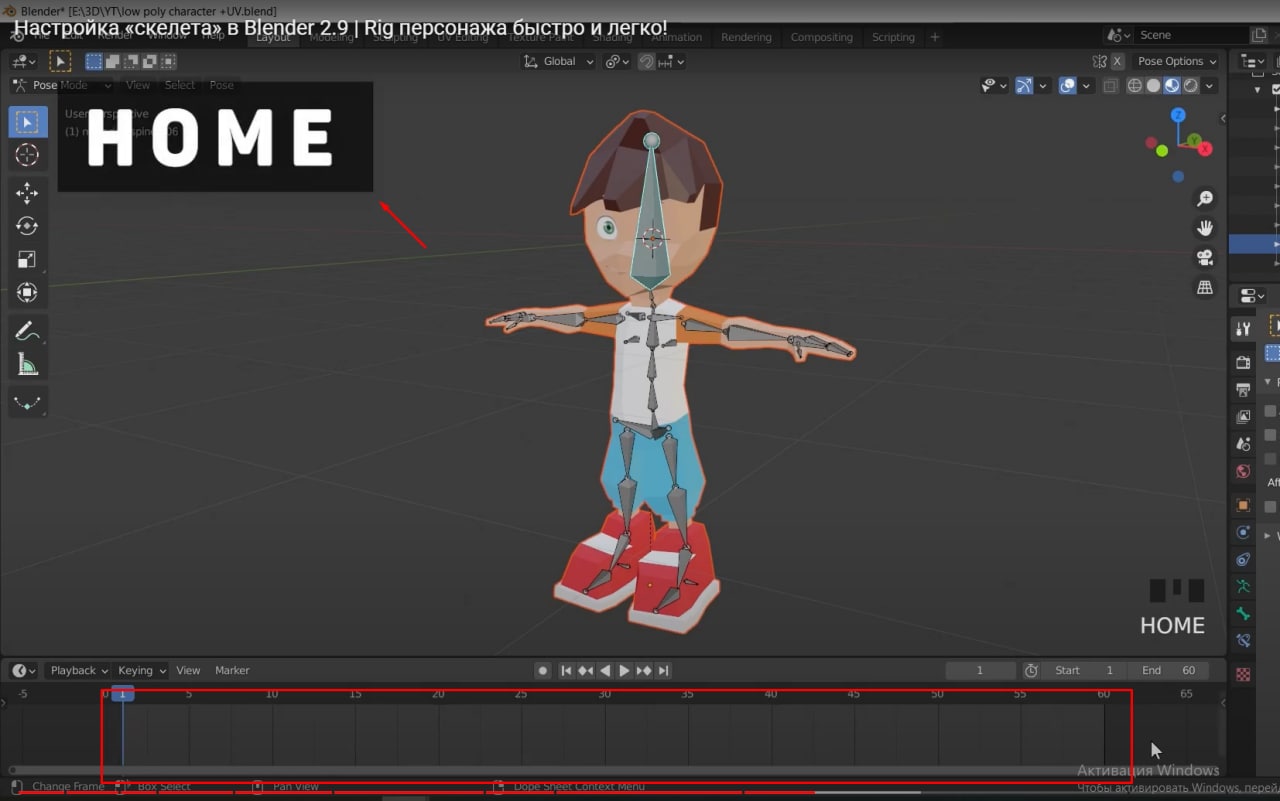Screen dimensions: 1280x801
Task: Switch to material preview shading
Action: (1172, 86)
